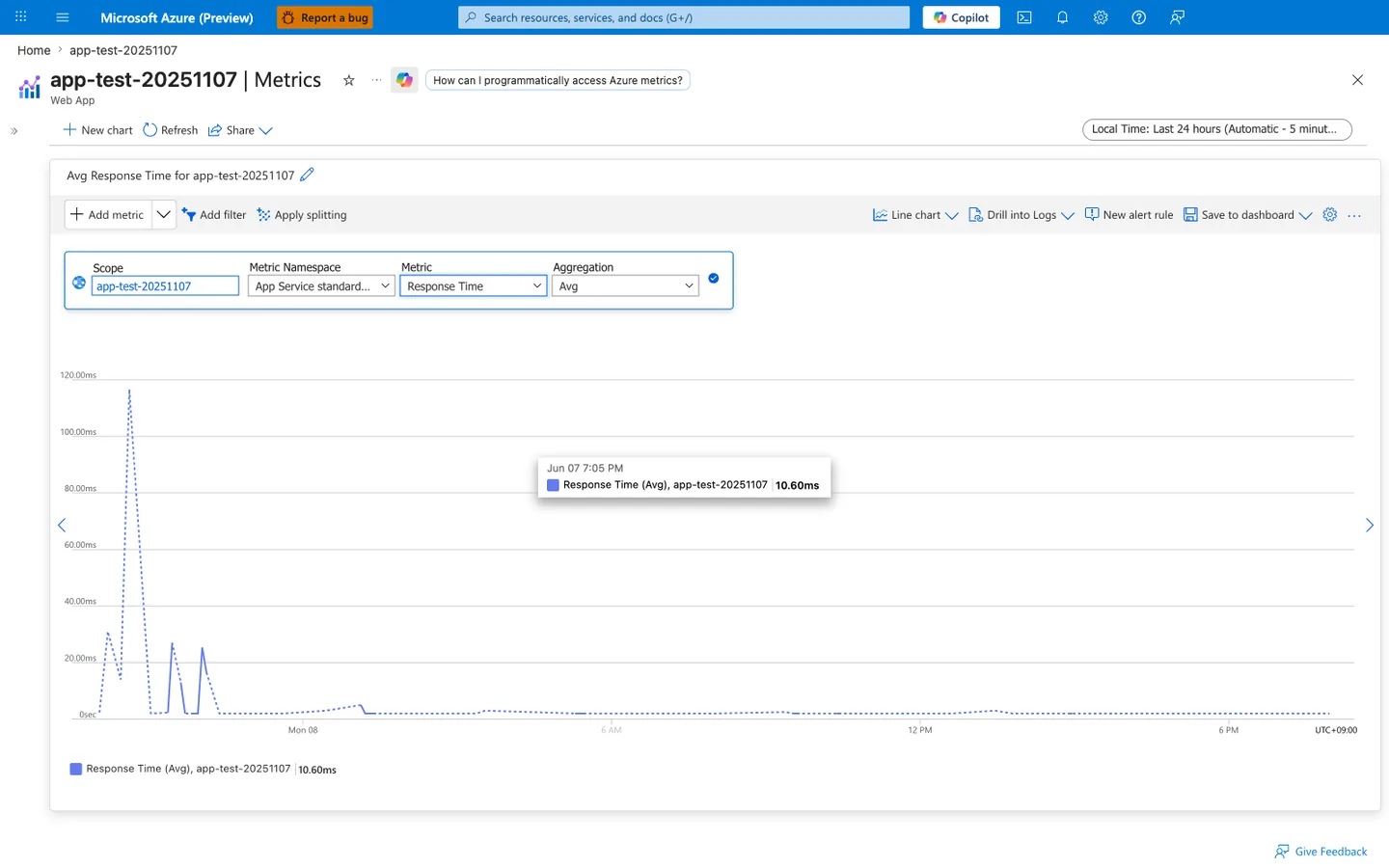Expand Save to dashboard menu
This screenshot has width=1389, height=868.
(x=1248, y=215)
